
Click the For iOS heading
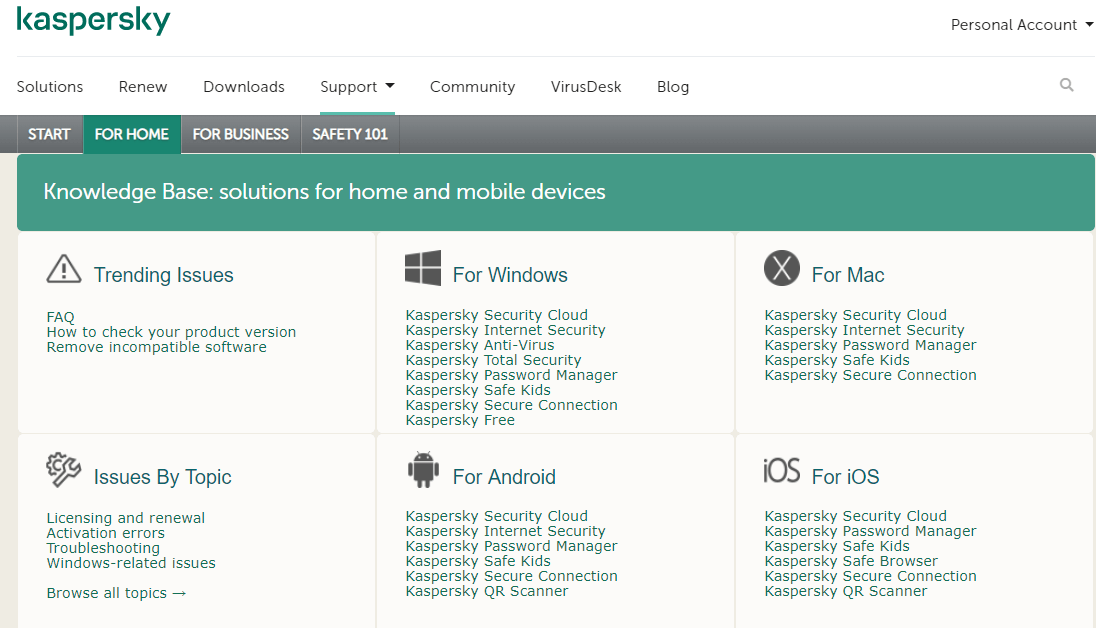tap(845, 477)
